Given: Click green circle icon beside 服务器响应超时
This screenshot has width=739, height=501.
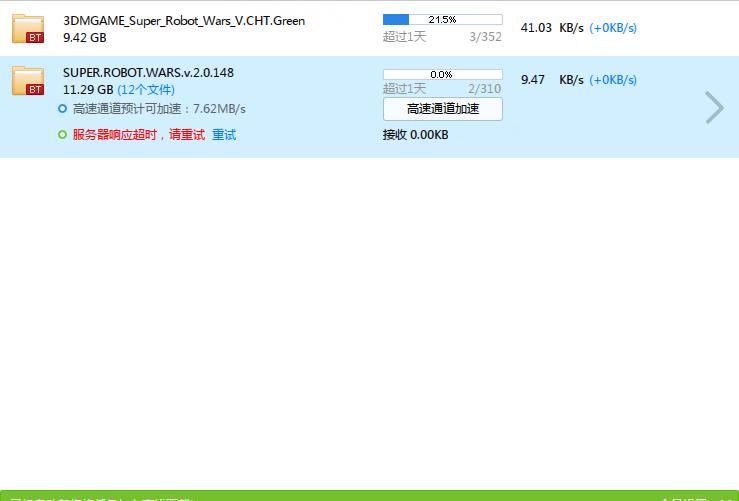Looking at the screenshot, I should [63, 135].
